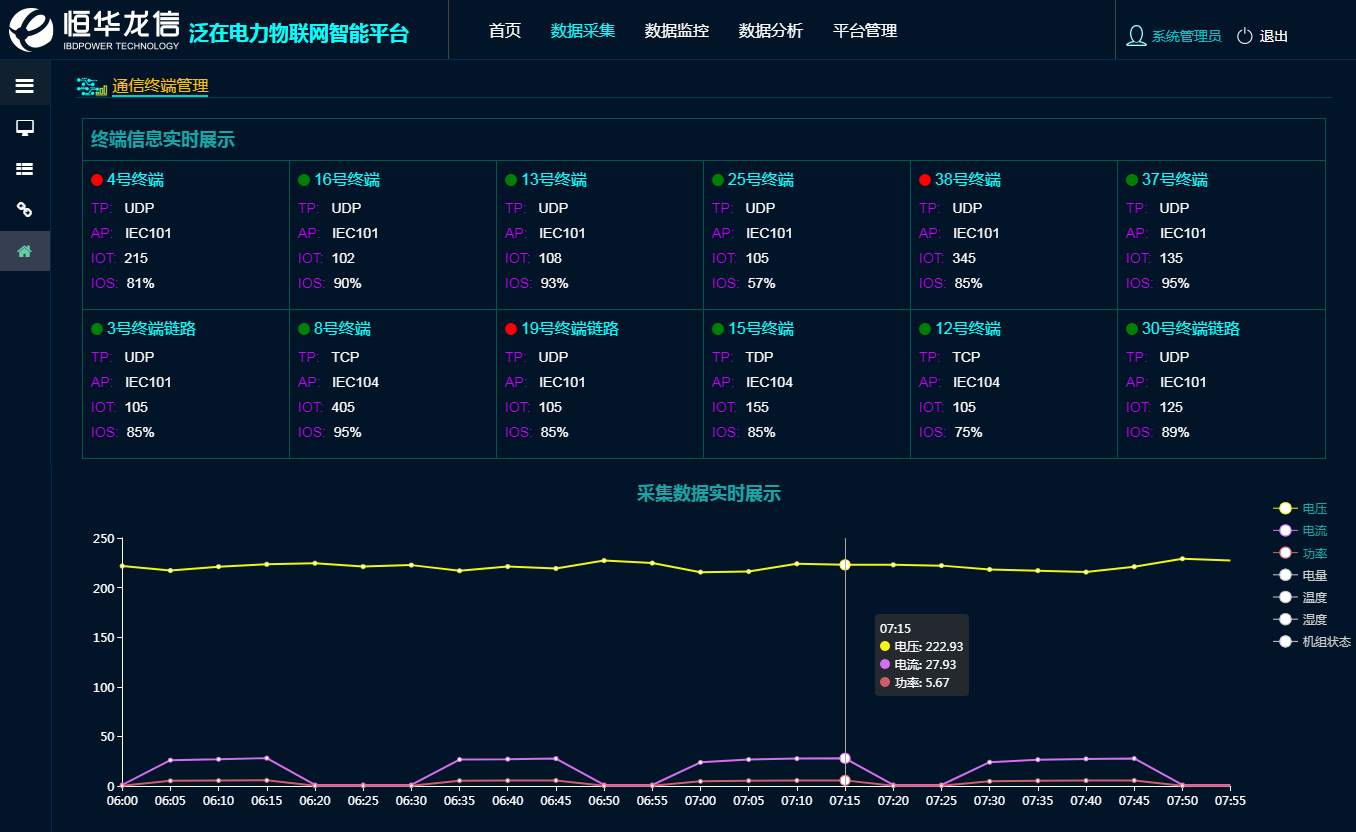Open the 平台管理 menu
Image resolution: width=1356 pixels, height=832 pixels.
(863, 31)
